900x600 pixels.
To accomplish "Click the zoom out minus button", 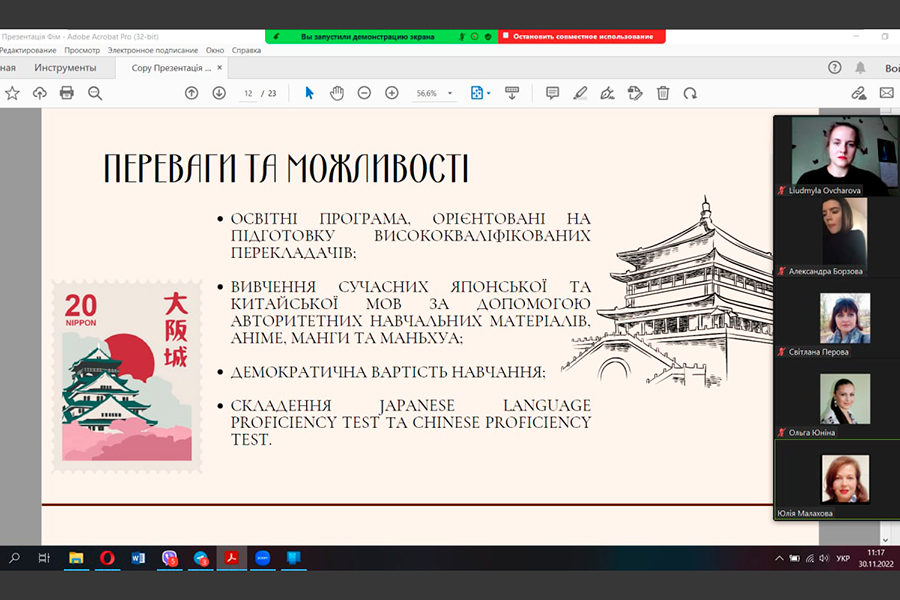I will (x=364, y=93).
